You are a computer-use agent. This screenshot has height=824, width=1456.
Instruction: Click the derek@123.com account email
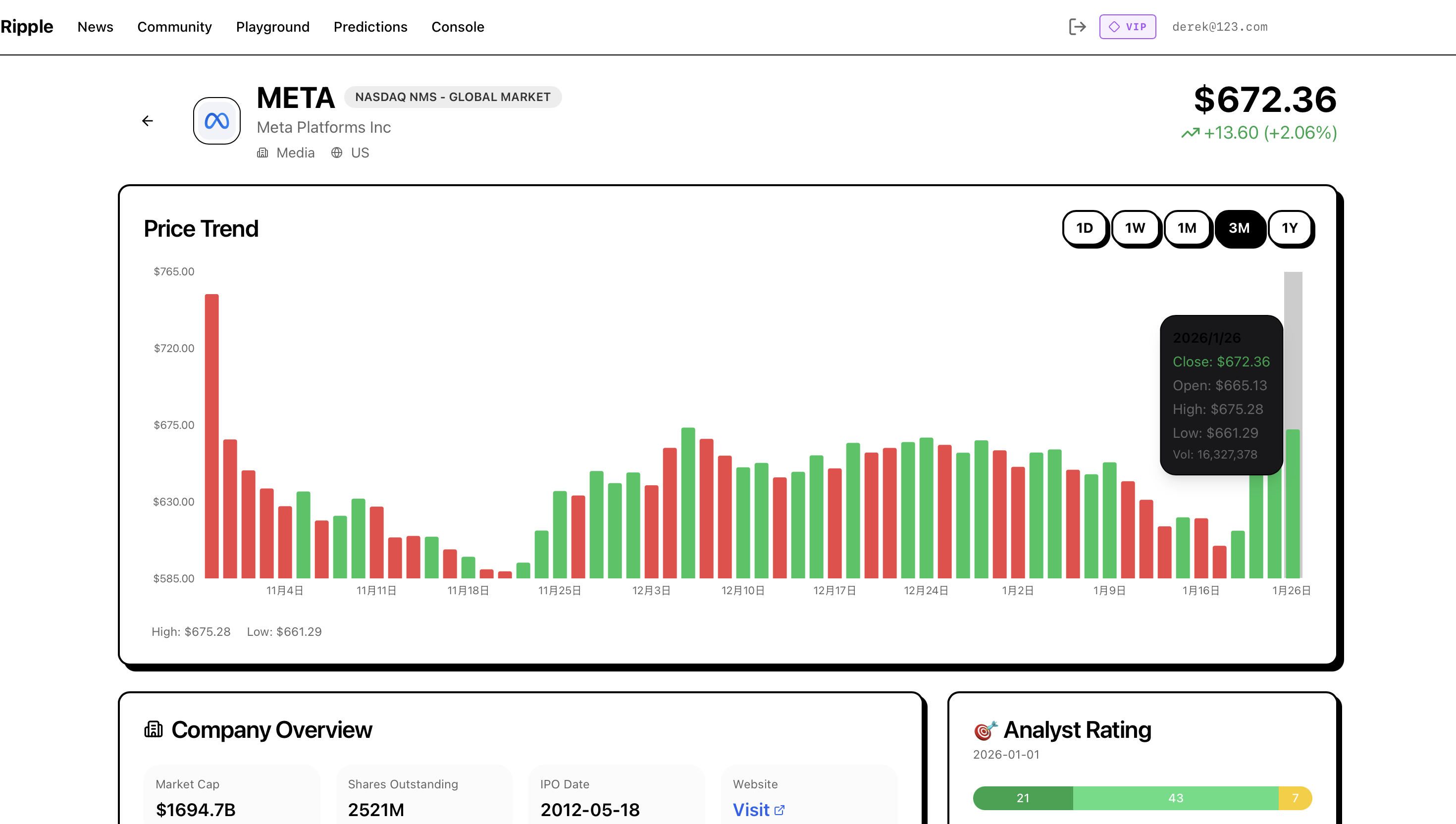[1219, 27]
